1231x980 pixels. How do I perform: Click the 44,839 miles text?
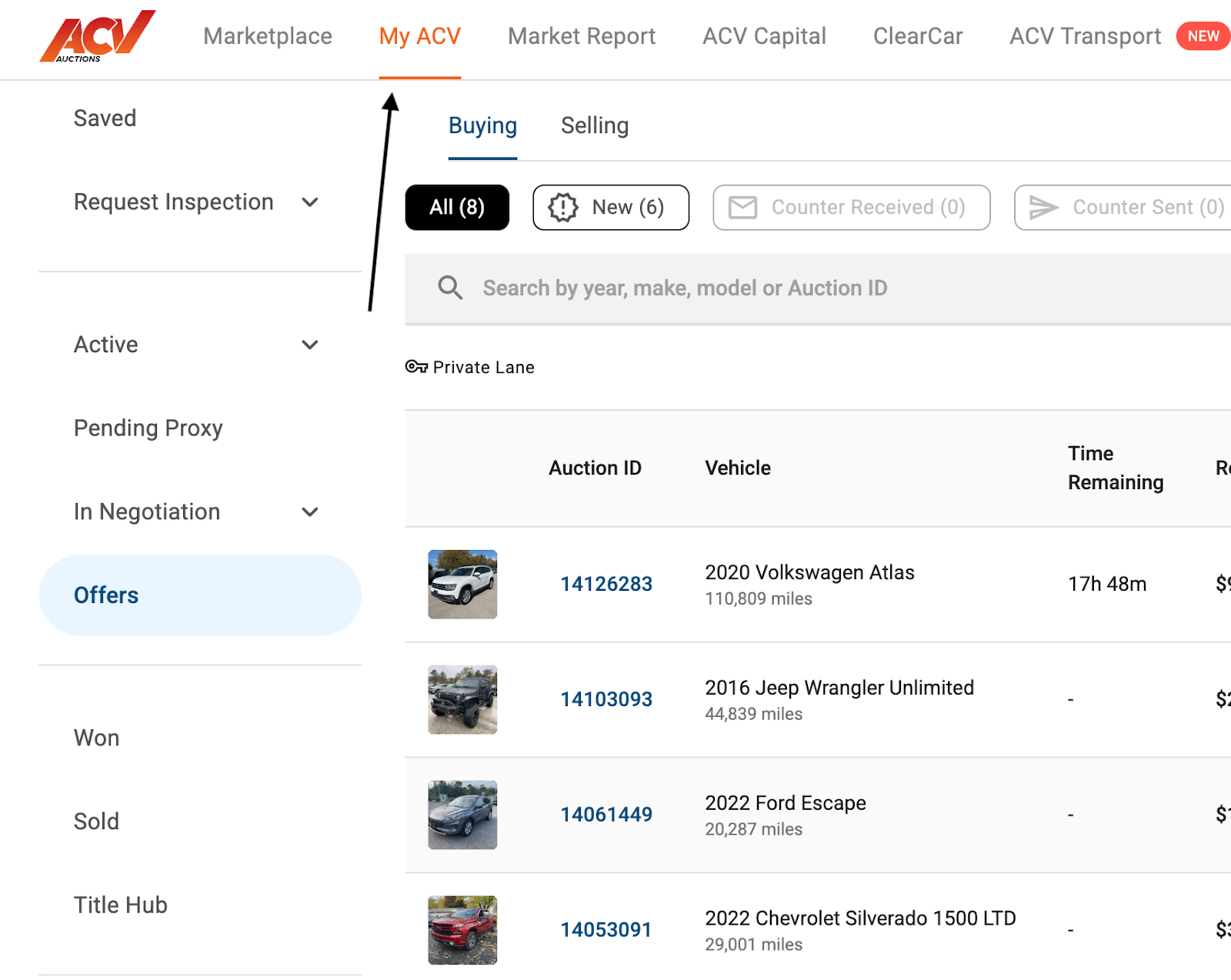pos(753,714)
